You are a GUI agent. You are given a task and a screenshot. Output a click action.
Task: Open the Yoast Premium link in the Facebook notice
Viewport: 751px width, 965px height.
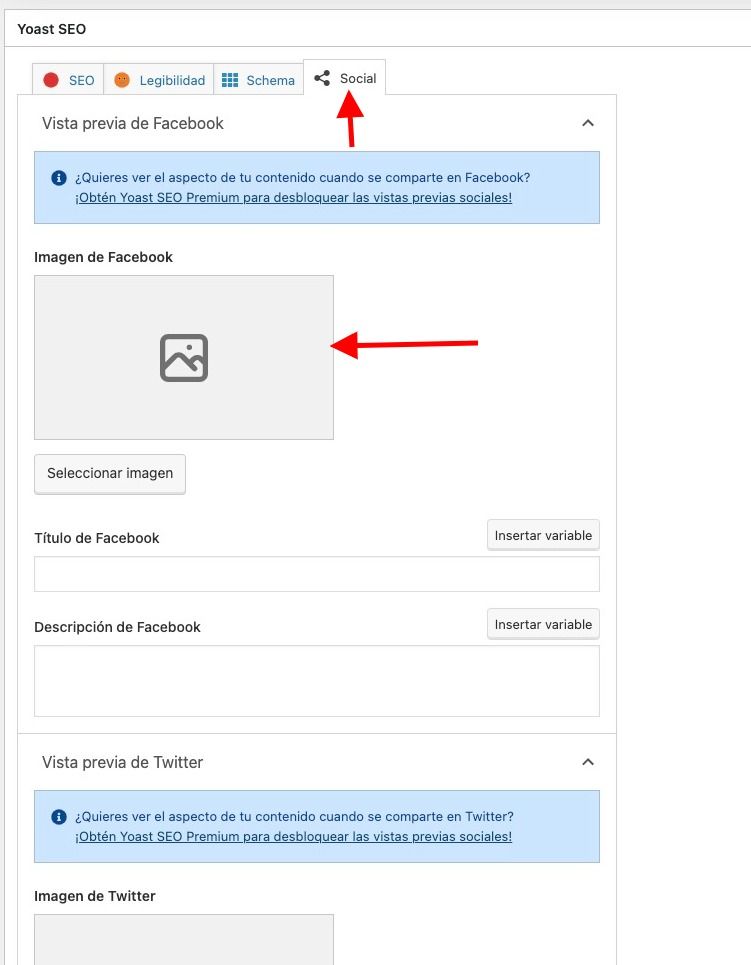(x=294, y=198)
